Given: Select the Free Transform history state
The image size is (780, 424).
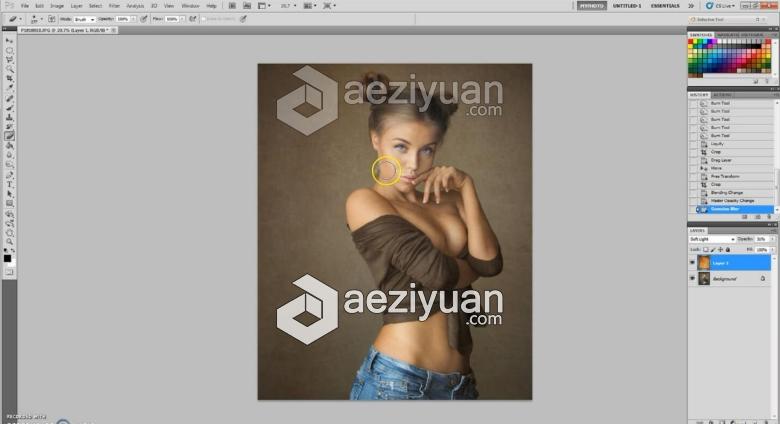Looking at the screenshot, I should coord(725,176).
